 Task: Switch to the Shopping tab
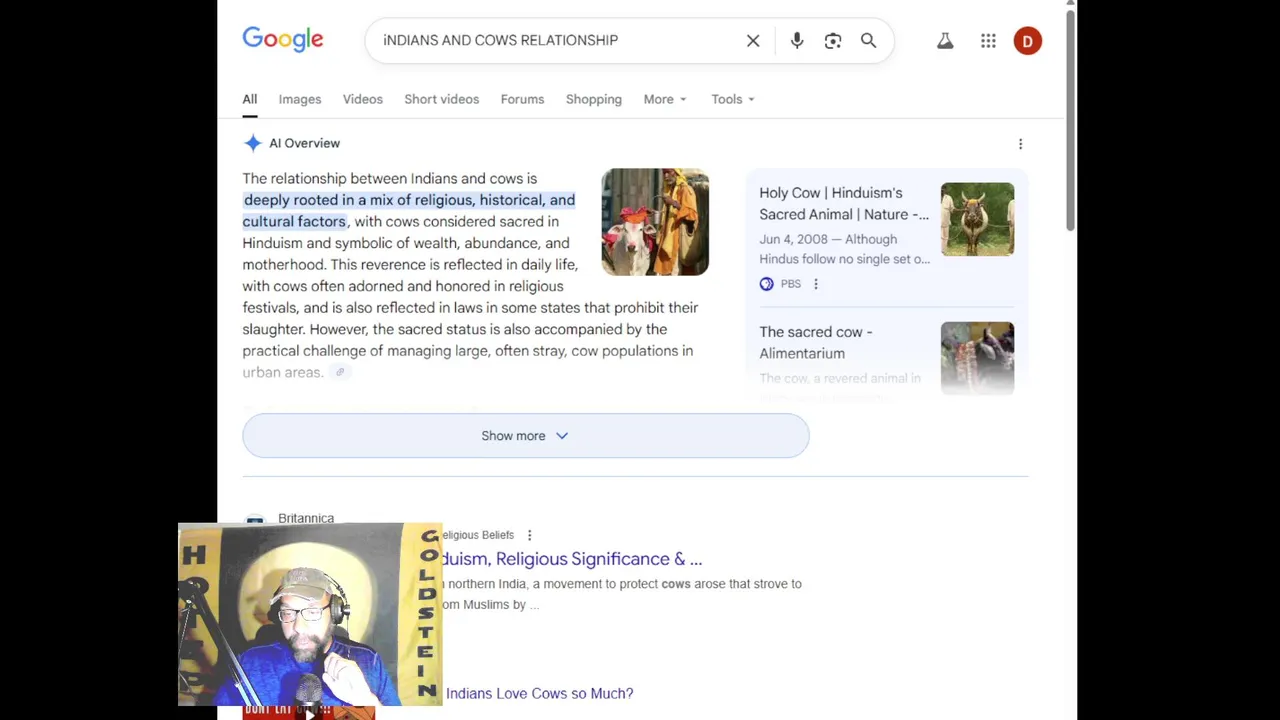point(593,99)
